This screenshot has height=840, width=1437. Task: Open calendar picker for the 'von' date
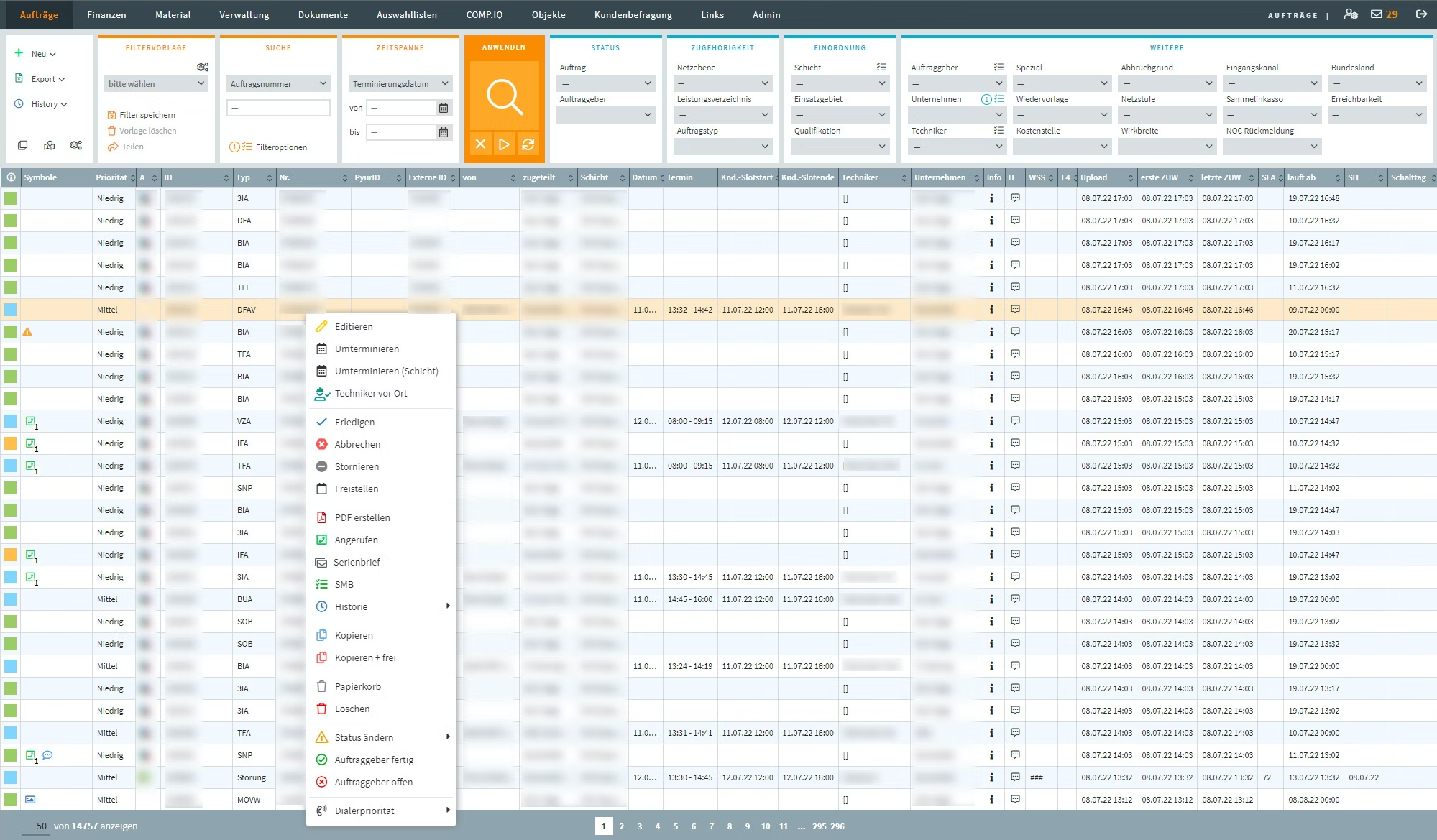pyautogui.click(x=444, y=108)
